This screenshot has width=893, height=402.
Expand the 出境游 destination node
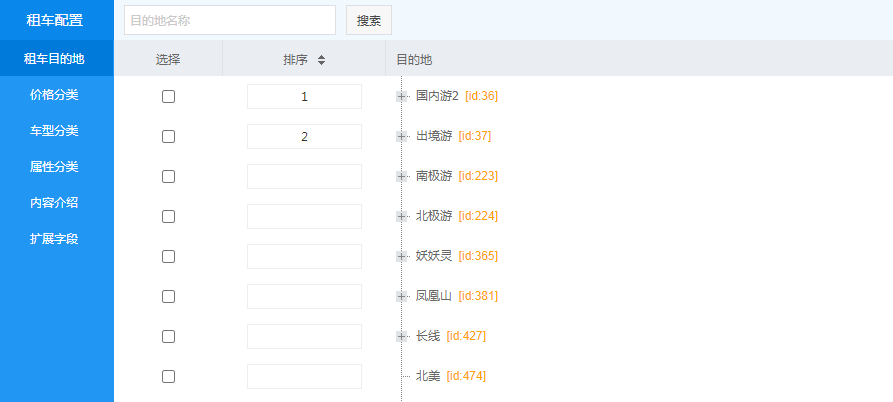click(402, 136)
